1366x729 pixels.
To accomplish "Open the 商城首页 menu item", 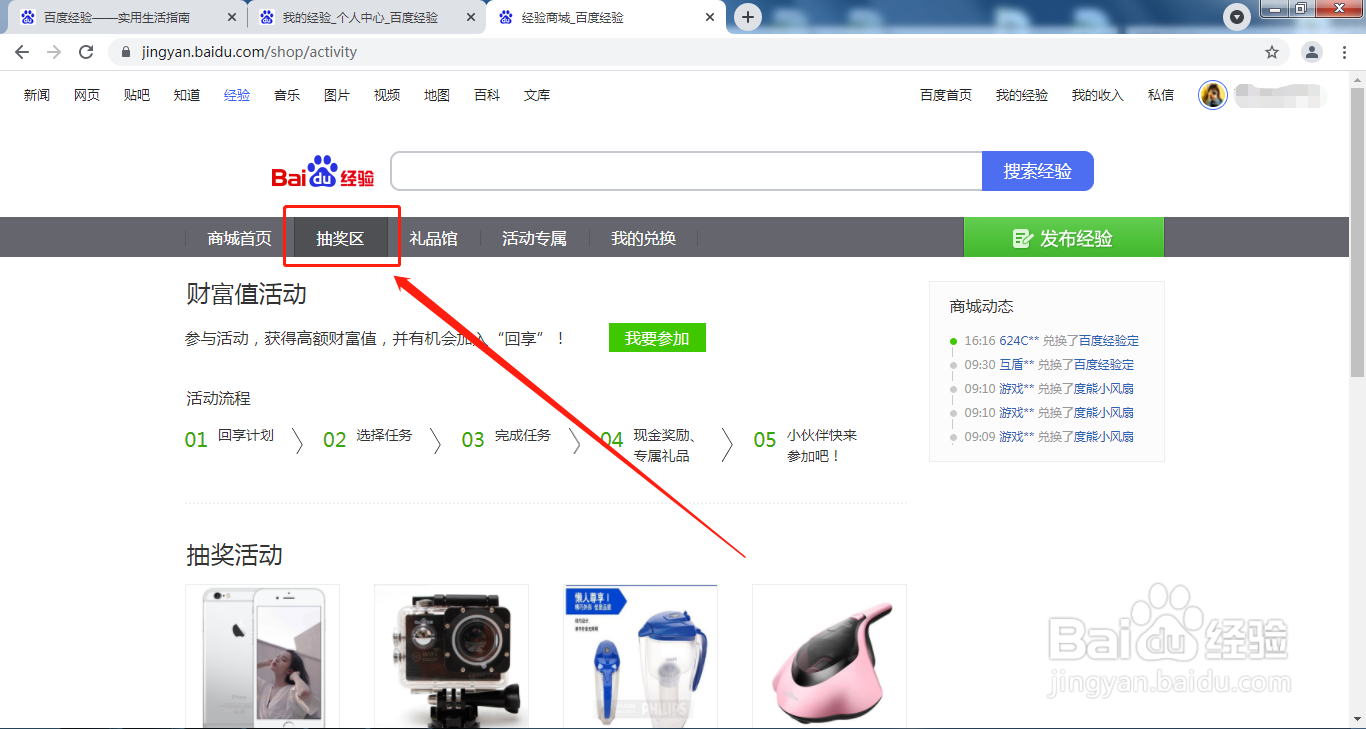I will coord(240,238).
